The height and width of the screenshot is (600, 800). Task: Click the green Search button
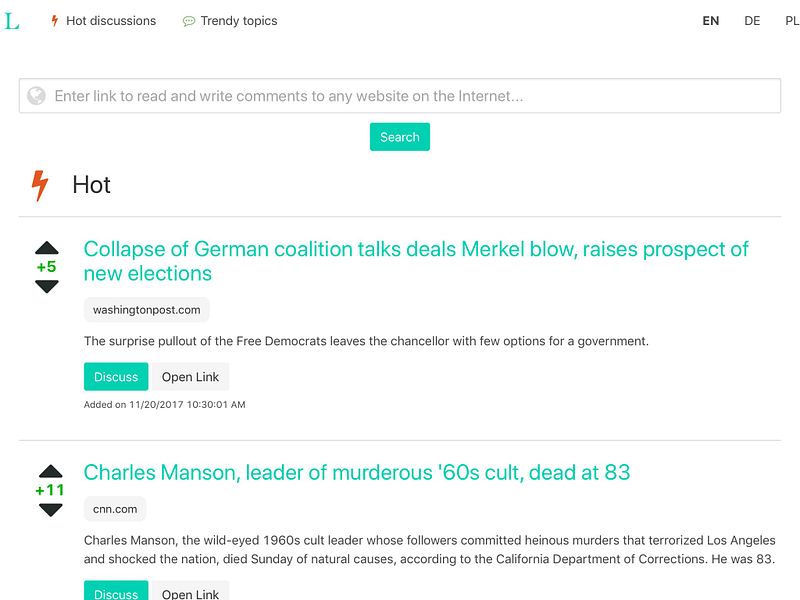click(400, 137)
